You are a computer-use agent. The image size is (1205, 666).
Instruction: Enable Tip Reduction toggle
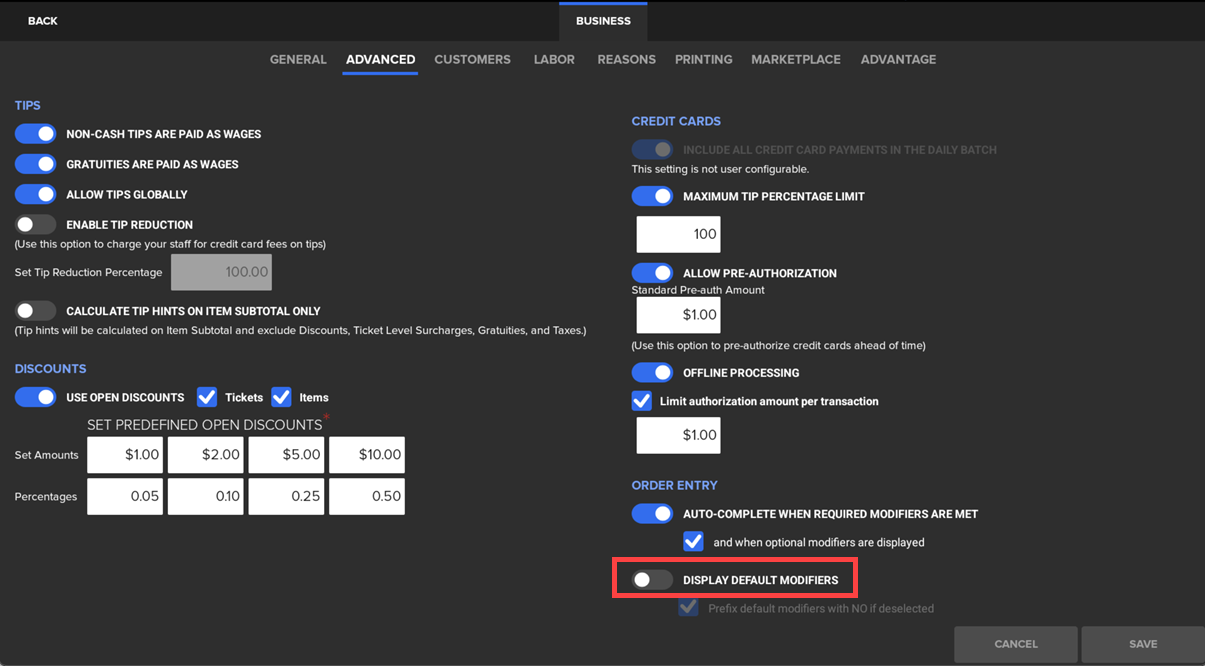(x=36, y=225)
